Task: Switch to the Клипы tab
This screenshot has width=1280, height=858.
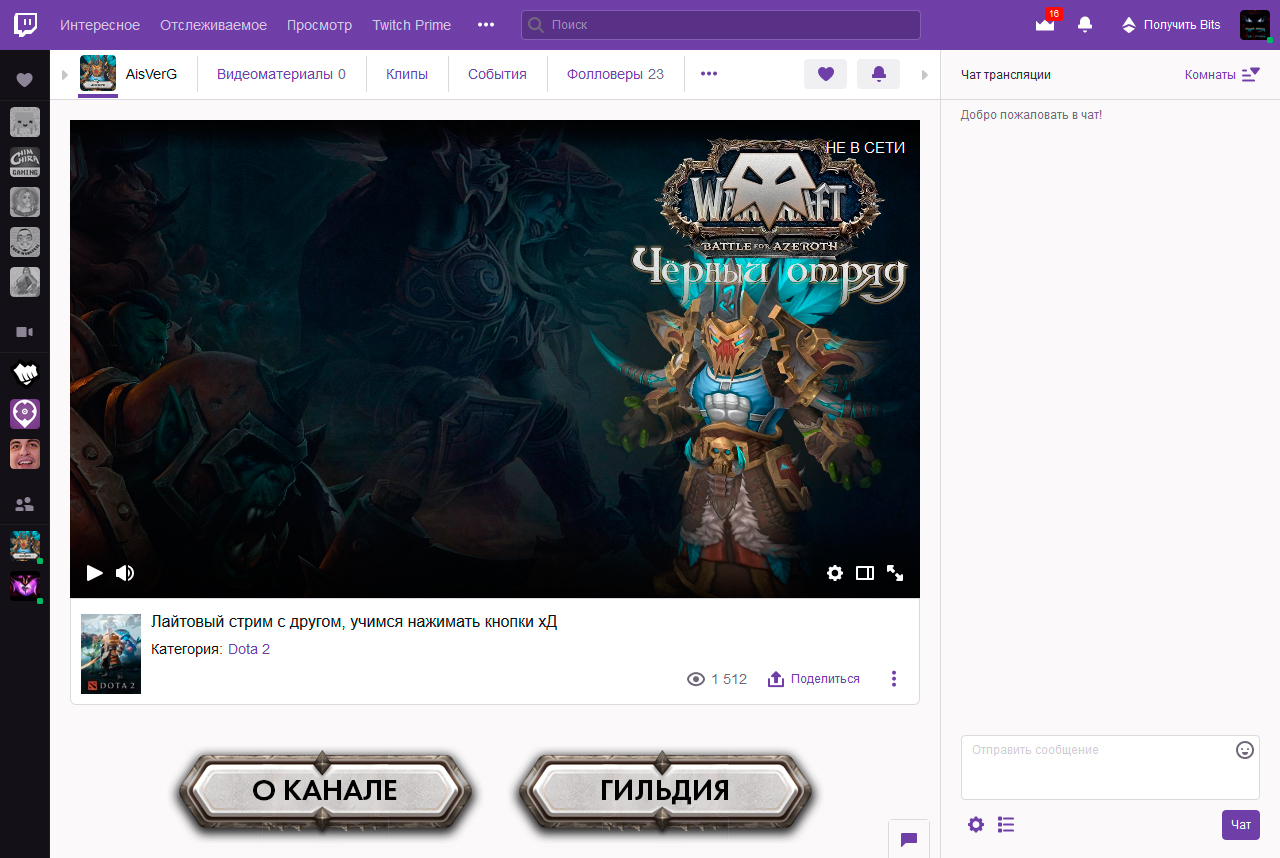Action: tap(407, 73)
